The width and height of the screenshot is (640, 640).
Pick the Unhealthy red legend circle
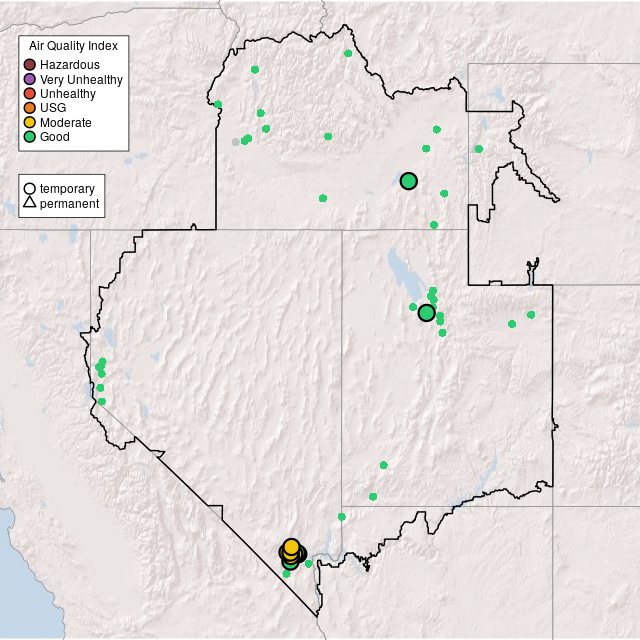pyautogui.click(x=30, y=94)
